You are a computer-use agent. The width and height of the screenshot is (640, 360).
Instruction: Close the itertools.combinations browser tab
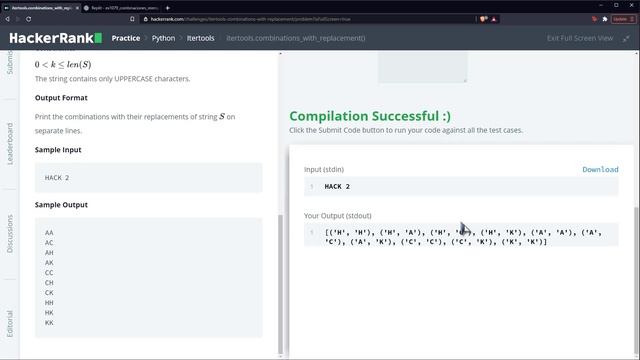click(77, 8)
